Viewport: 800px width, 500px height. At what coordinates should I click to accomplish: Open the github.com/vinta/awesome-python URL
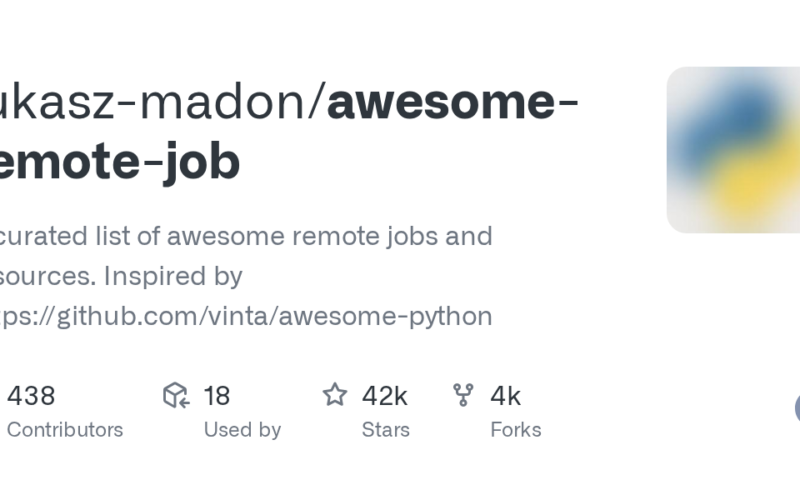[x=246, y=316]
